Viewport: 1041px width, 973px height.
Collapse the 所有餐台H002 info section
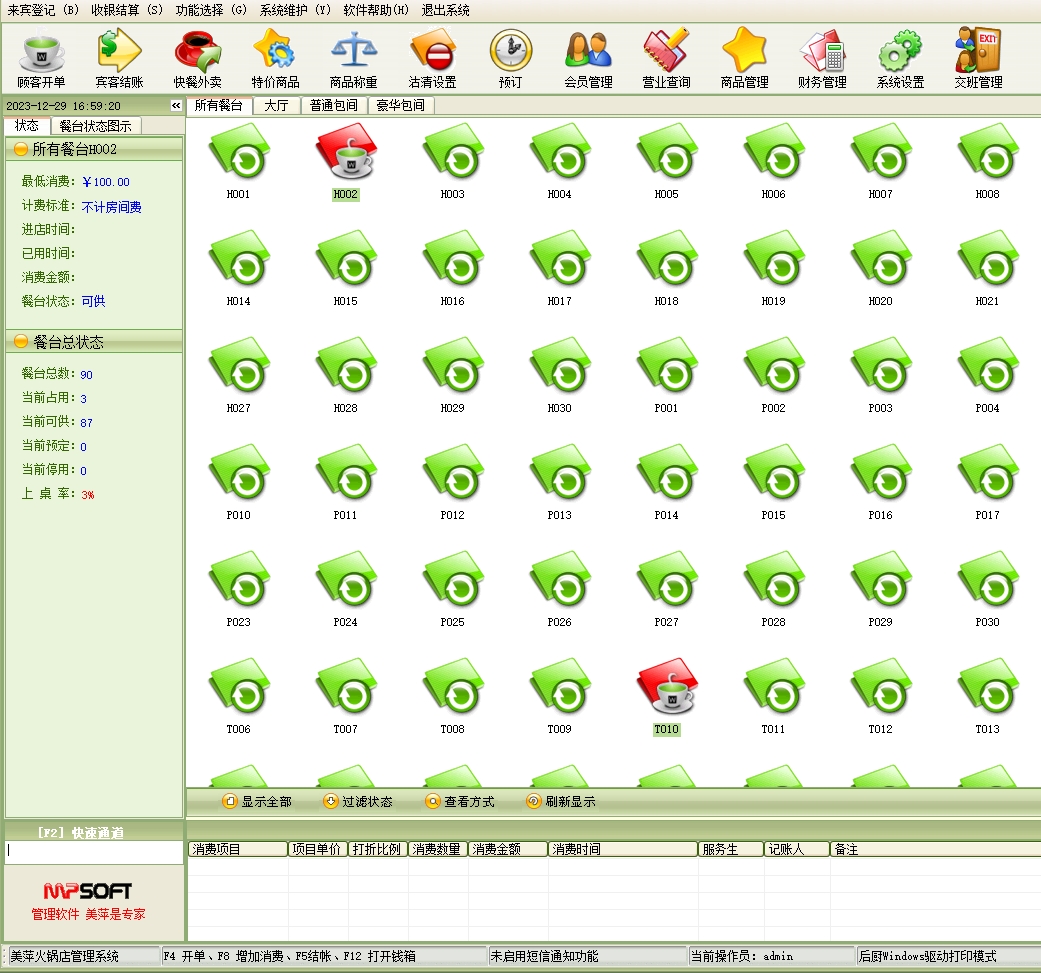pos(21,149)
